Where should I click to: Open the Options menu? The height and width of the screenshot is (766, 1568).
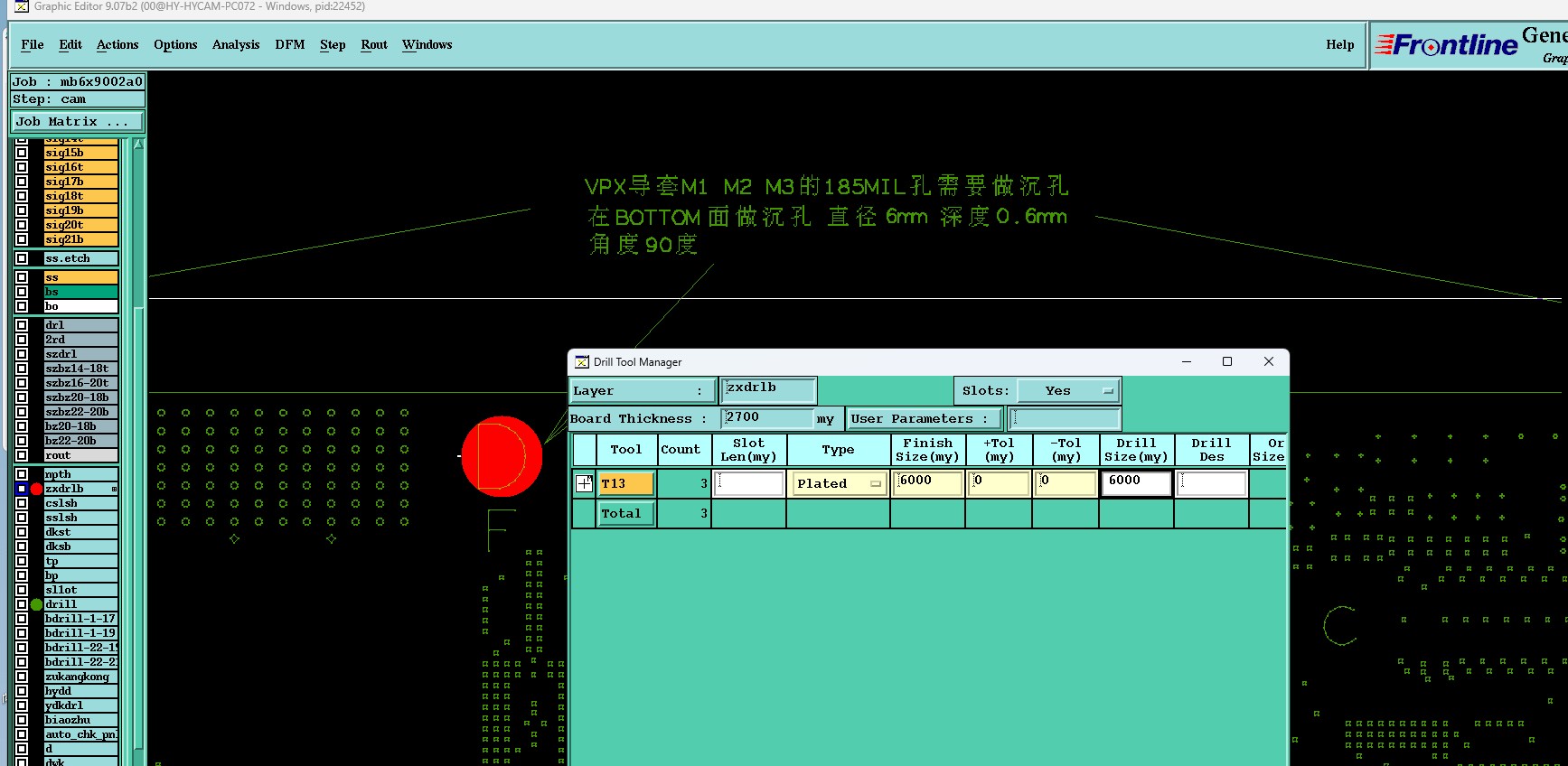(175, 44)
